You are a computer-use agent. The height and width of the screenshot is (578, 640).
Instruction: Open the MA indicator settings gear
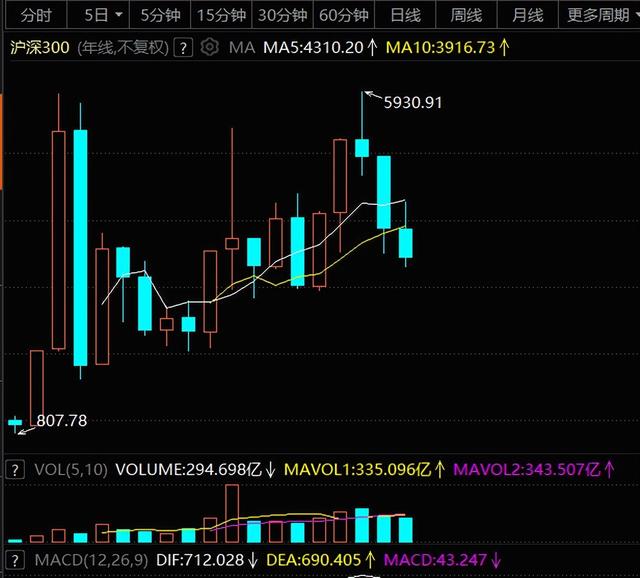(210, 47)
